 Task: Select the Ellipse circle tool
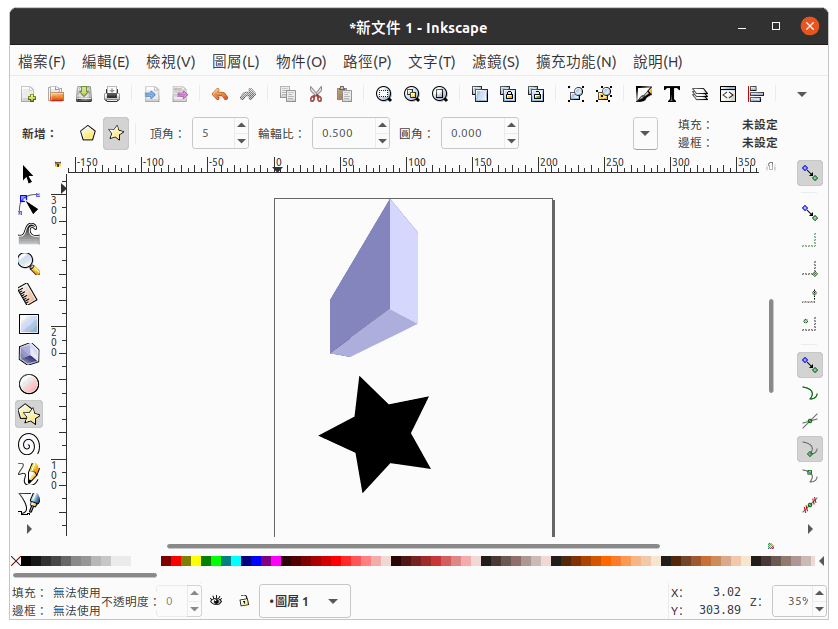coord(29,384)
